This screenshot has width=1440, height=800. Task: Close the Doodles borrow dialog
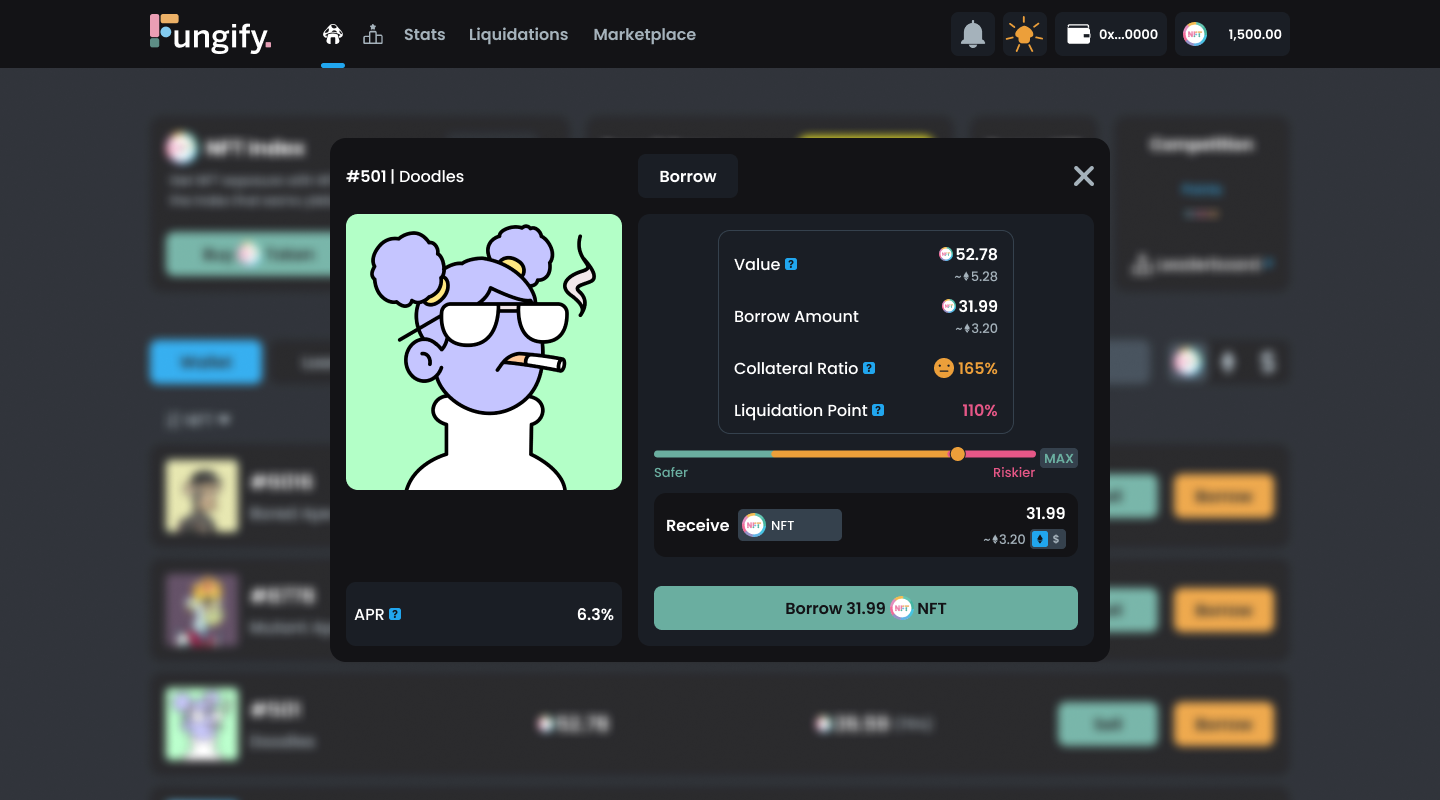coord(1084,176)
